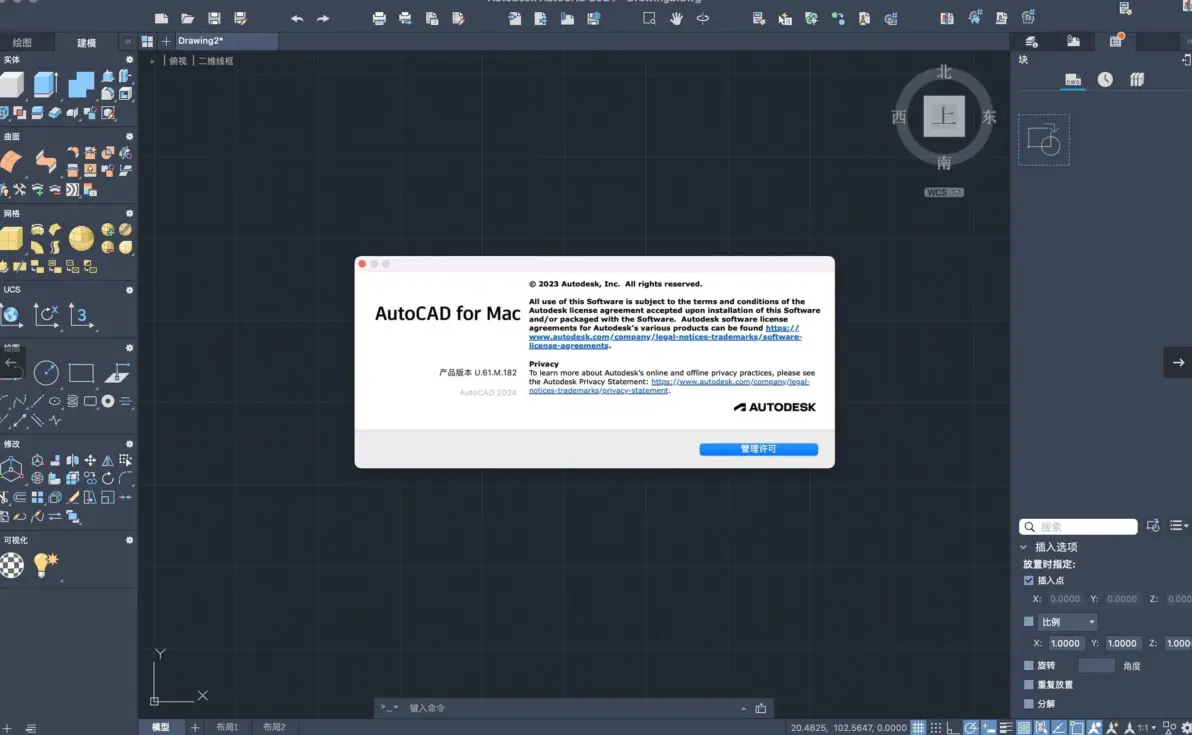Open the 曲面 panel settings gear
This screenshot has height=735, width=1192.
click(x=129, y=137)
